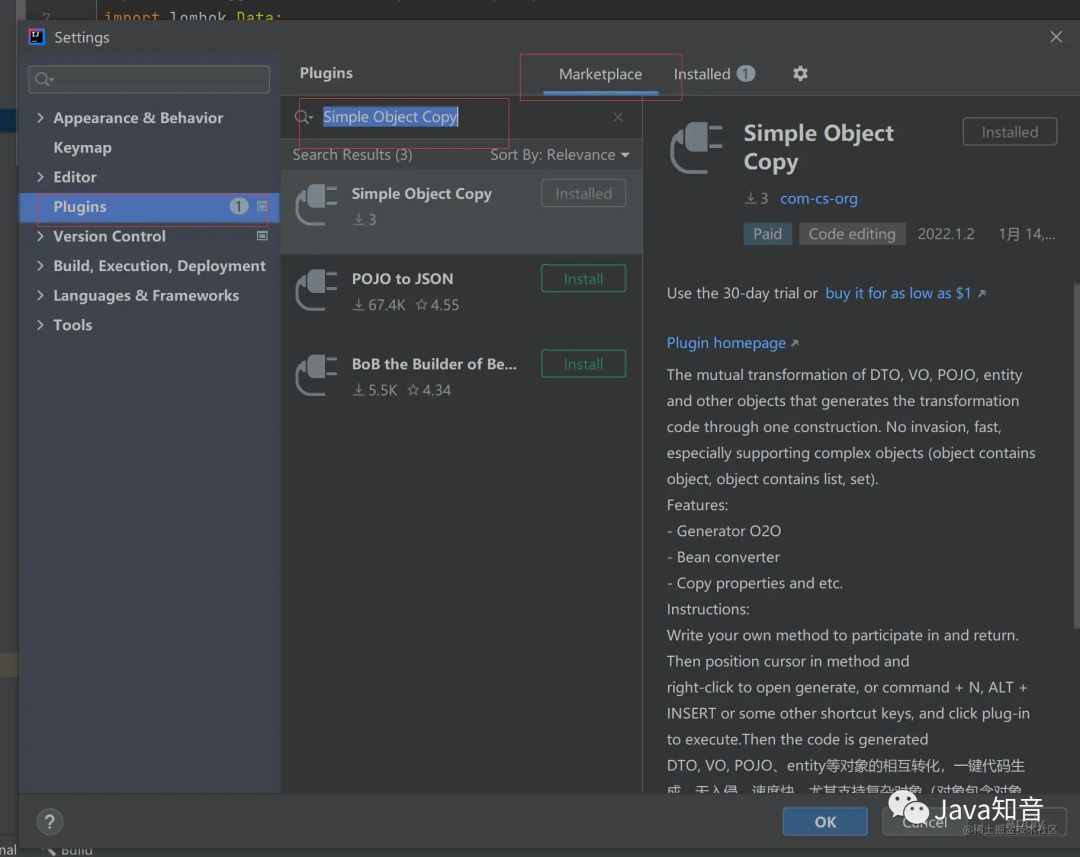Expand the Version Control node
Viewport: 1080px width, 857px height.
tap(40, 236)
